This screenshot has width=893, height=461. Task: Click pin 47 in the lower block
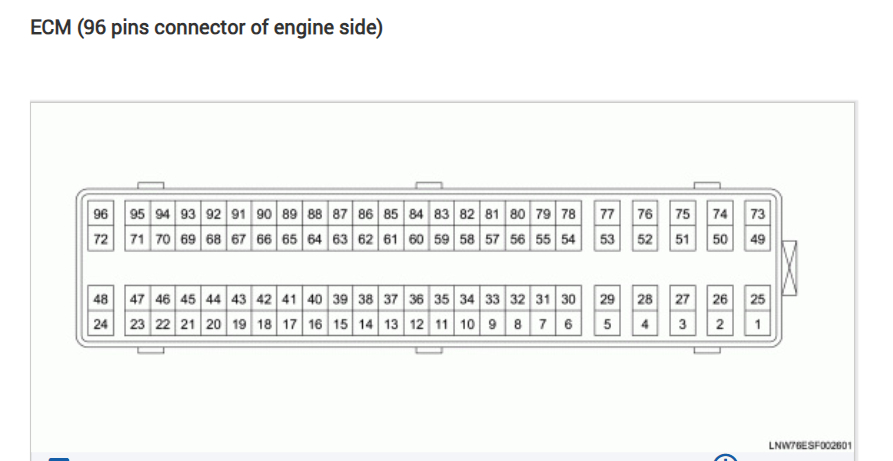click(x=138, y=299)
